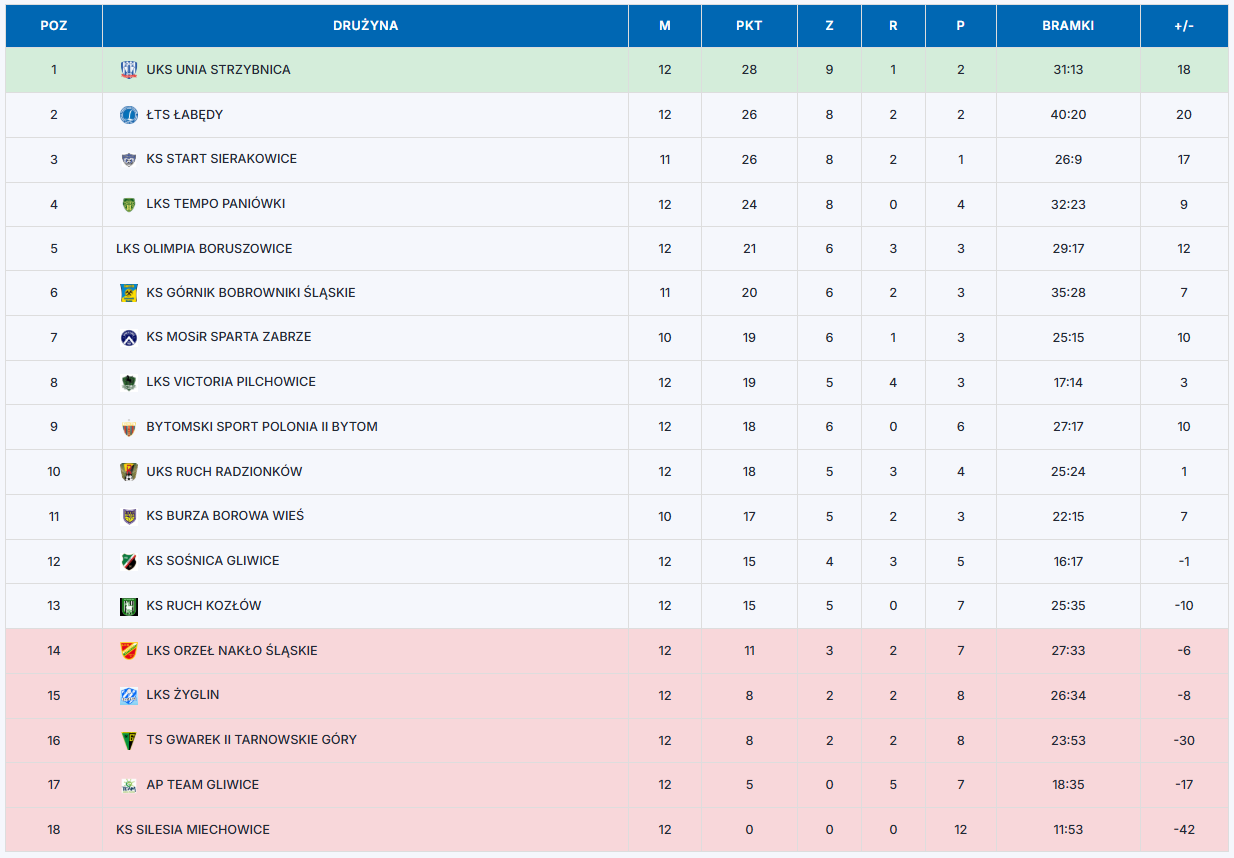Click the +/- goal difference header
Image resolution: width=1234 pixels, height=858 pixels.
(1184, 26)
